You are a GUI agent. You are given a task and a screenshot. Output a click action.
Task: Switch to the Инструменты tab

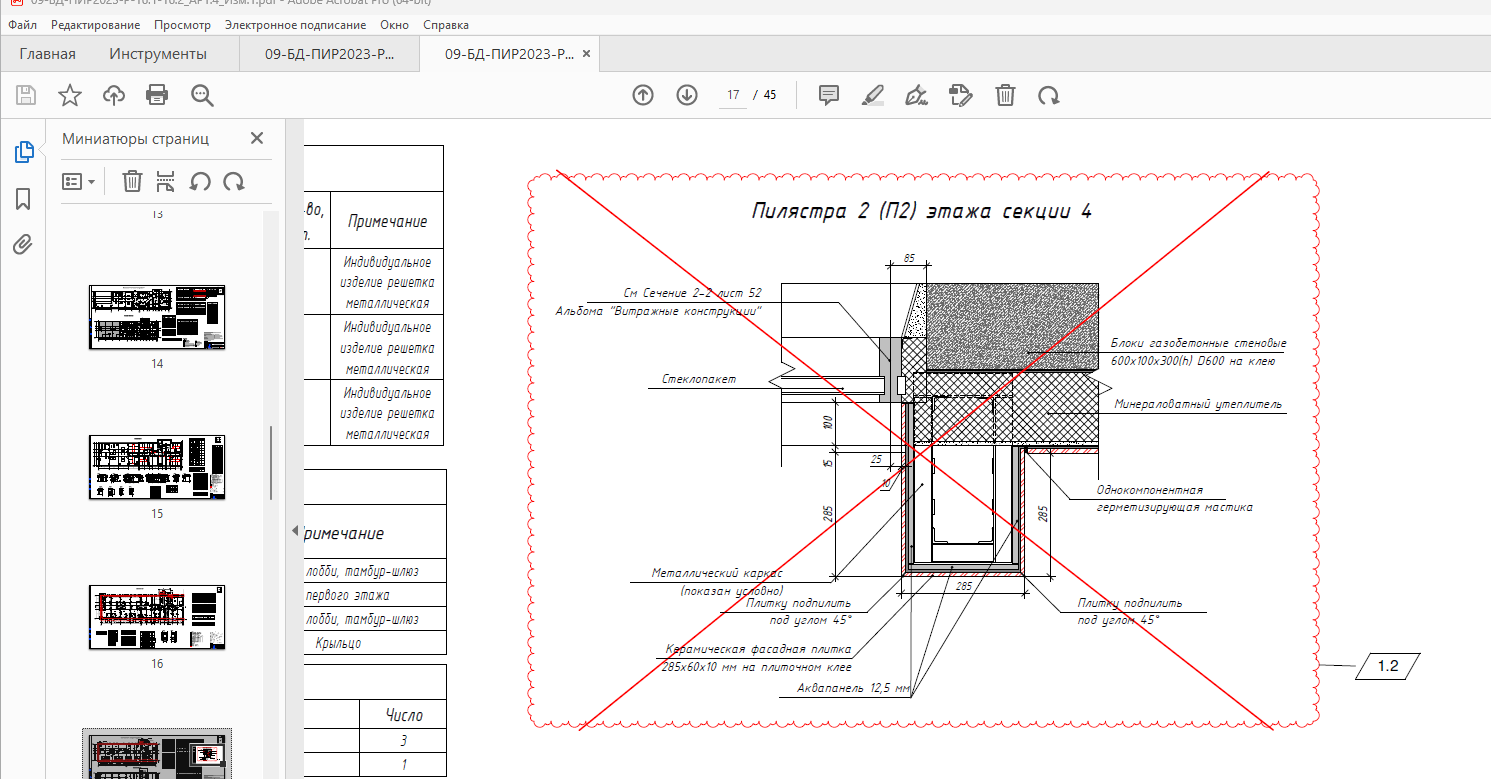pyautogui.click(x=158, y=54)
